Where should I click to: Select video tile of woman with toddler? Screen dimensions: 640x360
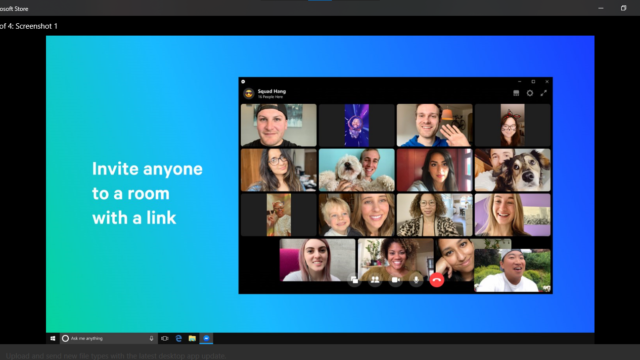357,215
